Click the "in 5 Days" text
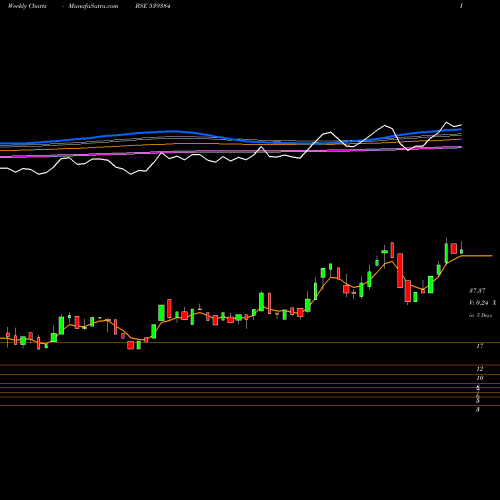Viewport: 500px width, 500px height. coord(480,315)
